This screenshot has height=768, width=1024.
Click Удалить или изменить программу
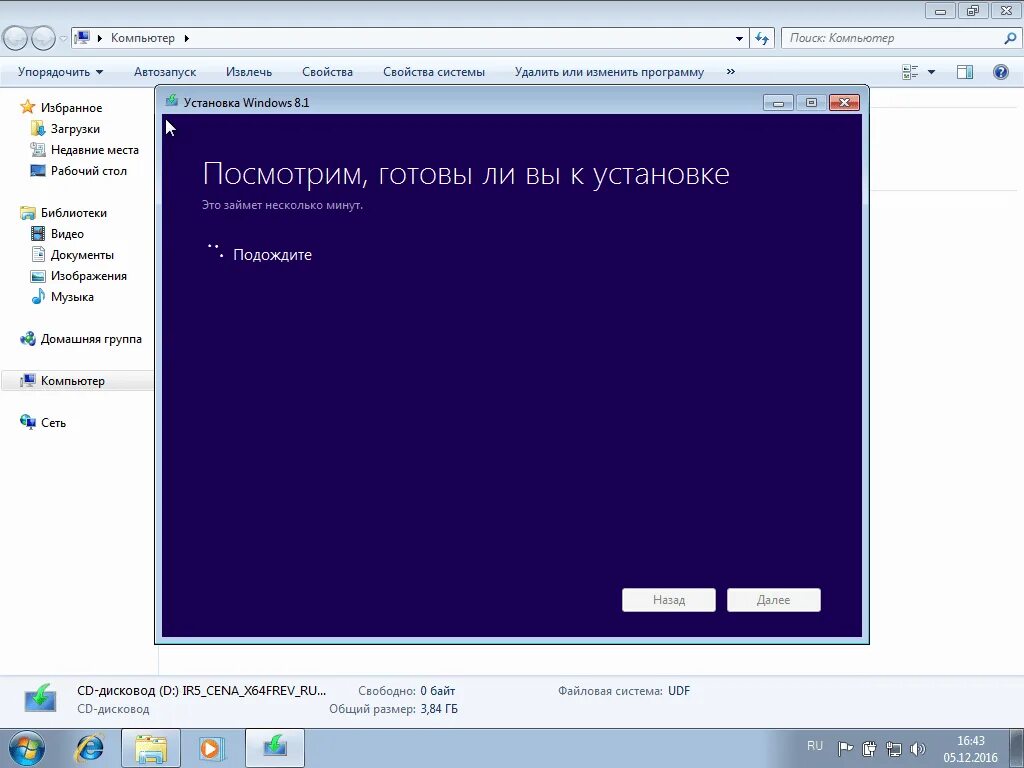[x=609, y=72]
